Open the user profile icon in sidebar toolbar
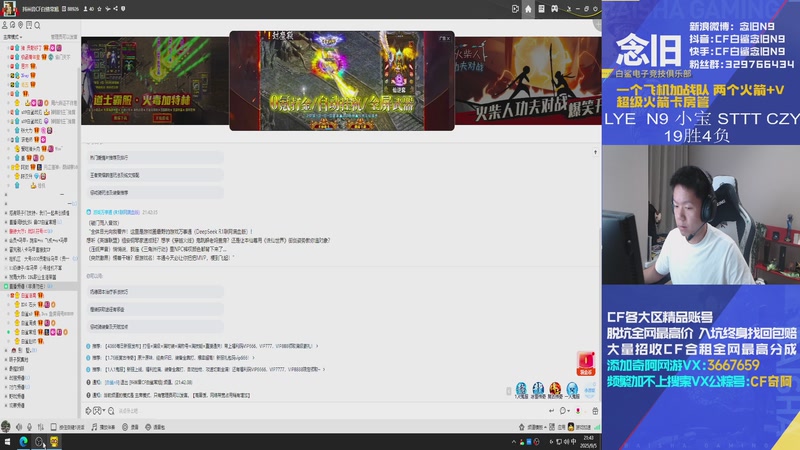Viewport: 800px width, 450px height. 5,25
